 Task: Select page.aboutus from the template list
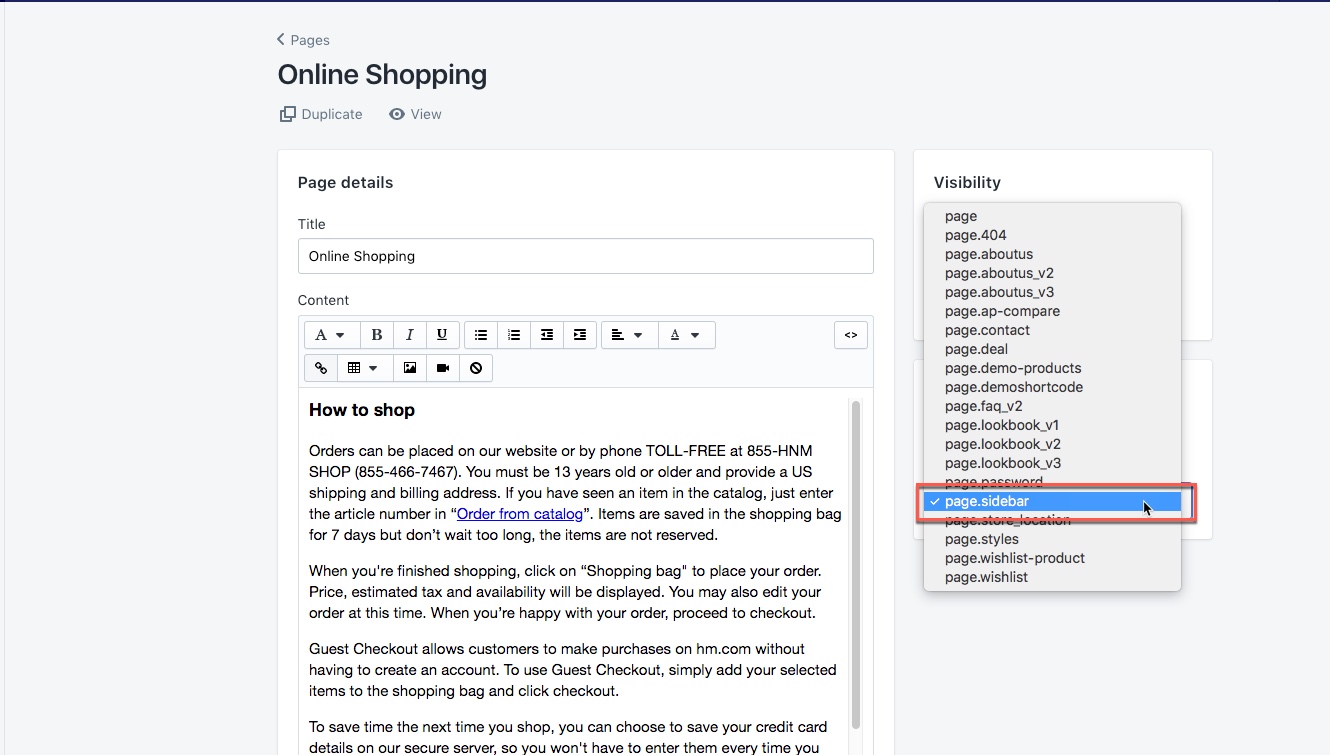tap(1052, 254)
